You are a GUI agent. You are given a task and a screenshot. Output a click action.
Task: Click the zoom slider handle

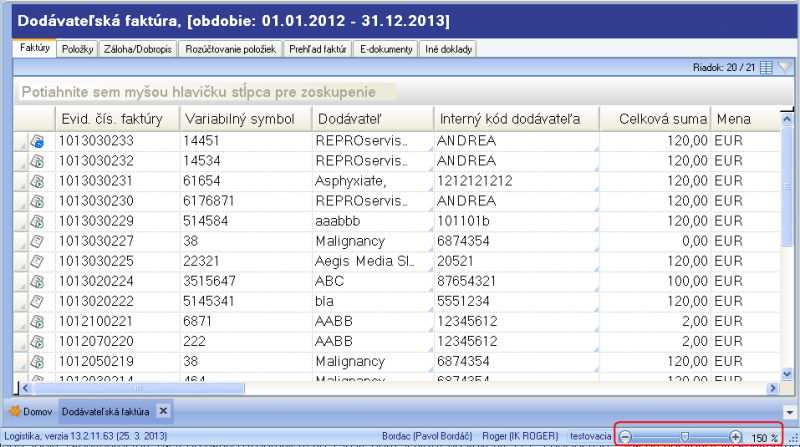[x=685, y=437]
